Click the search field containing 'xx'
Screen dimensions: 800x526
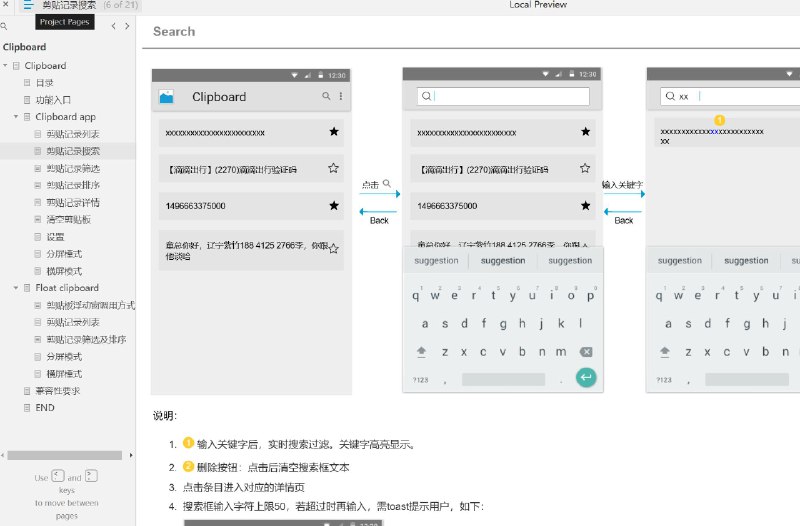[x=730, y=96]
